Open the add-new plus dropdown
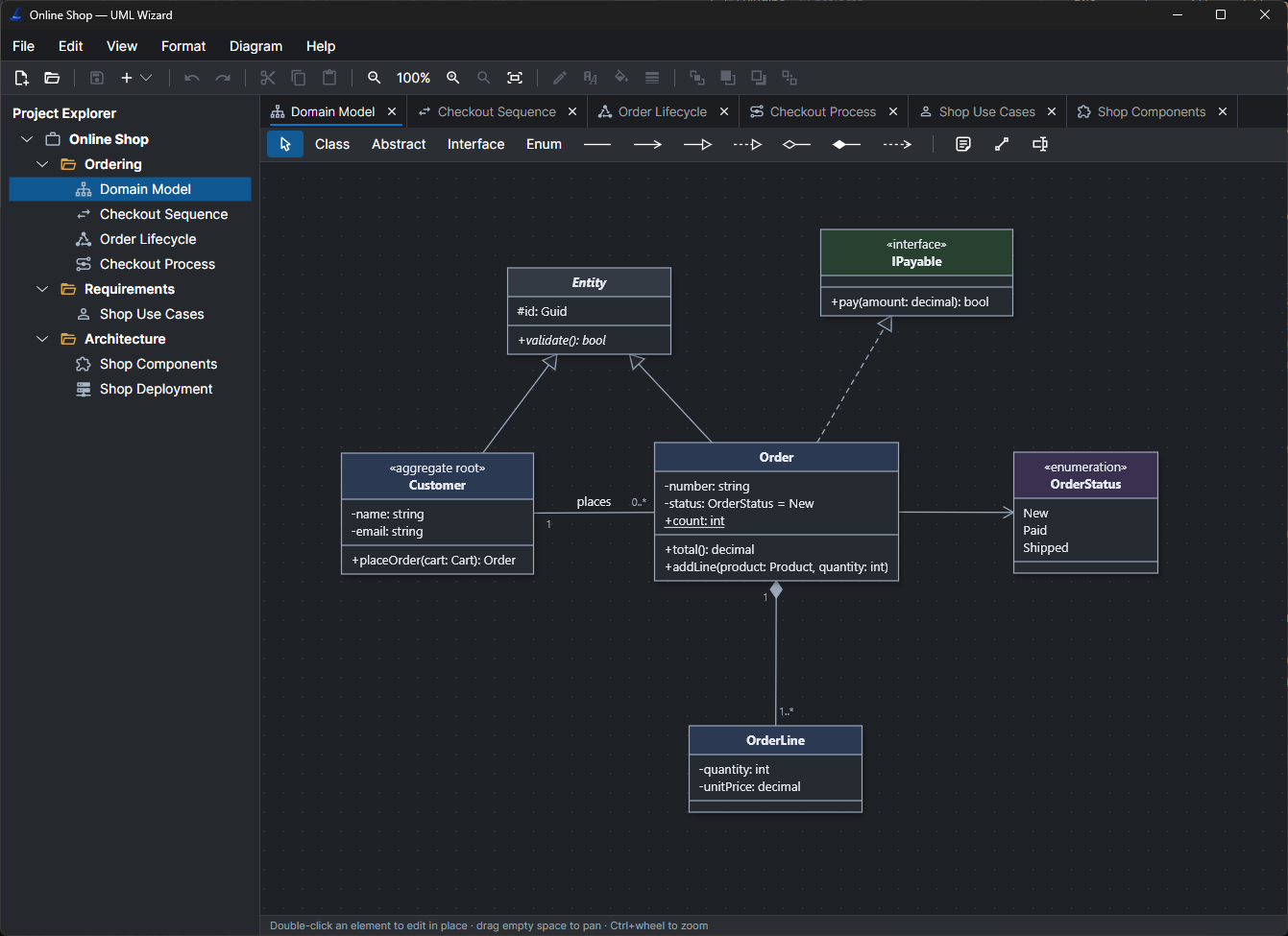 (x=135, y=78)
